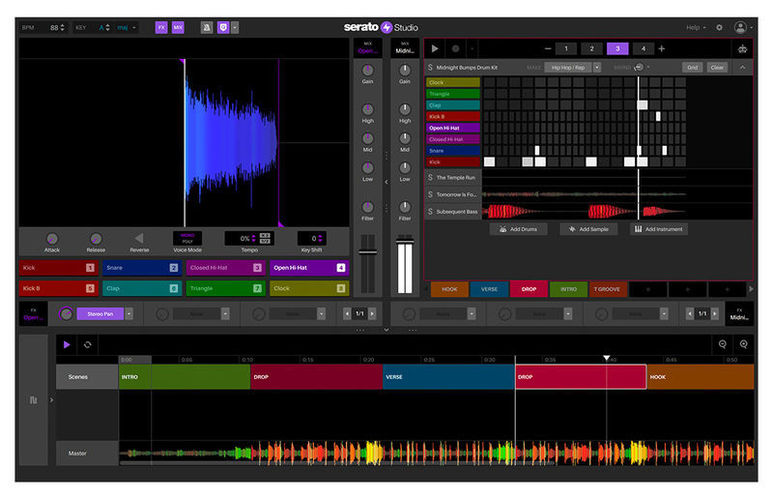Screen dimensions: 773x500
Task: Solo the Temple Run deck
Action: click(x=430, y=178)
